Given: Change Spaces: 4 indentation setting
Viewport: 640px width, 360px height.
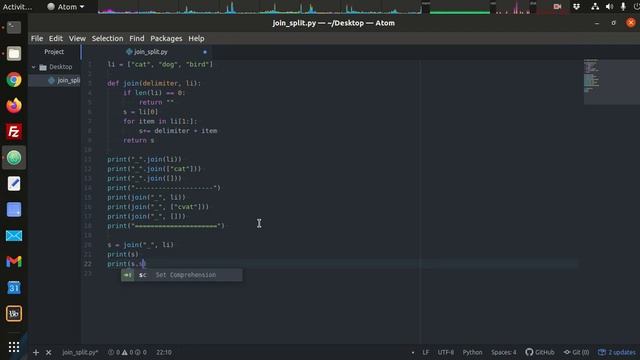Looking at the screenshot, I should [x=504, y=352].
